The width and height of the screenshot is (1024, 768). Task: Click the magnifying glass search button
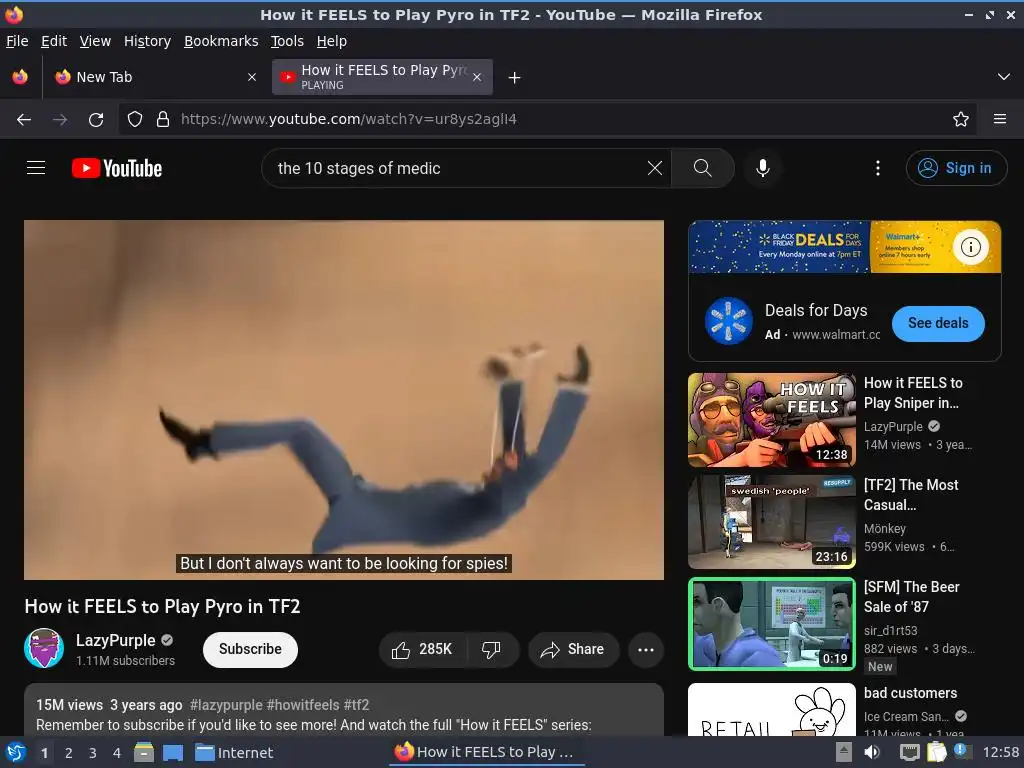click(x=703, y=168)
